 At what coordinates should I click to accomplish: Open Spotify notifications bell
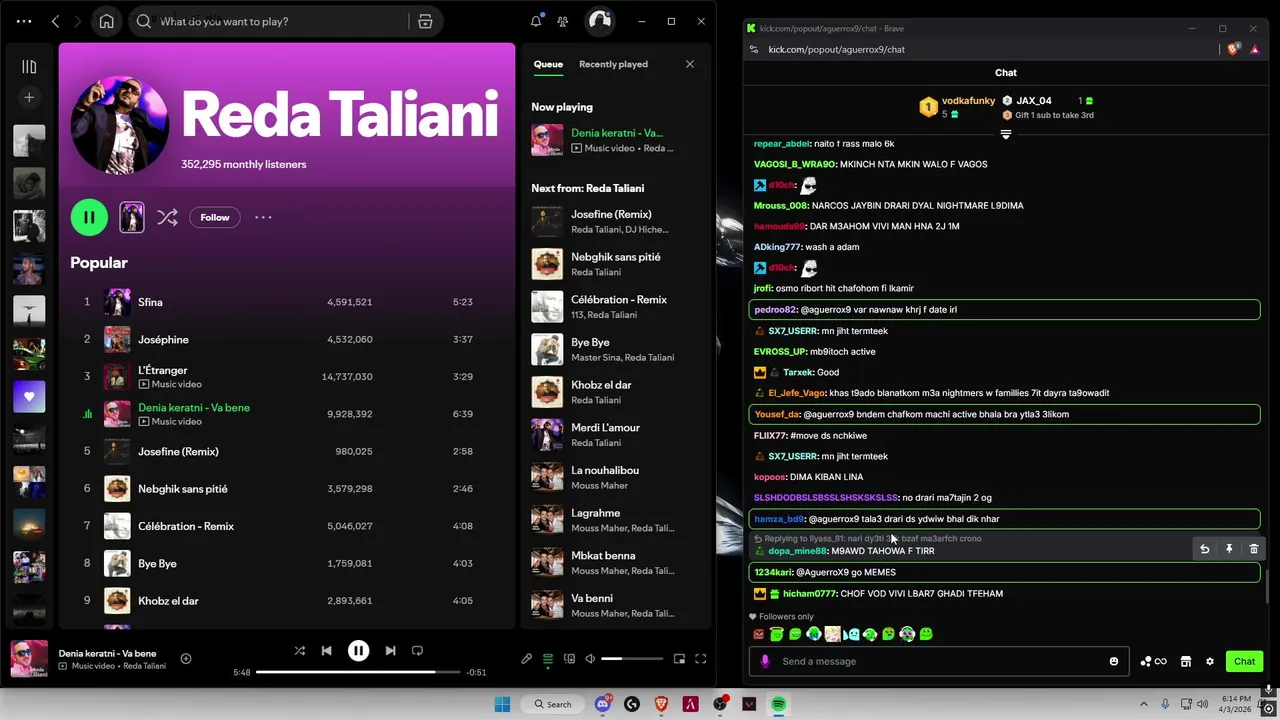click(536, 21)
